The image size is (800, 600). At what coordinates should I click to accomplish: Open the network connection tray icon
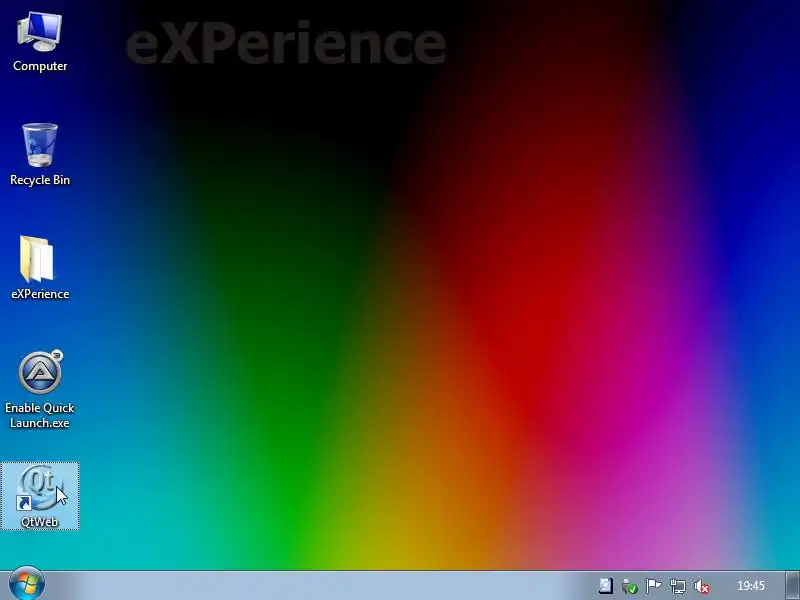coord(678,586)
